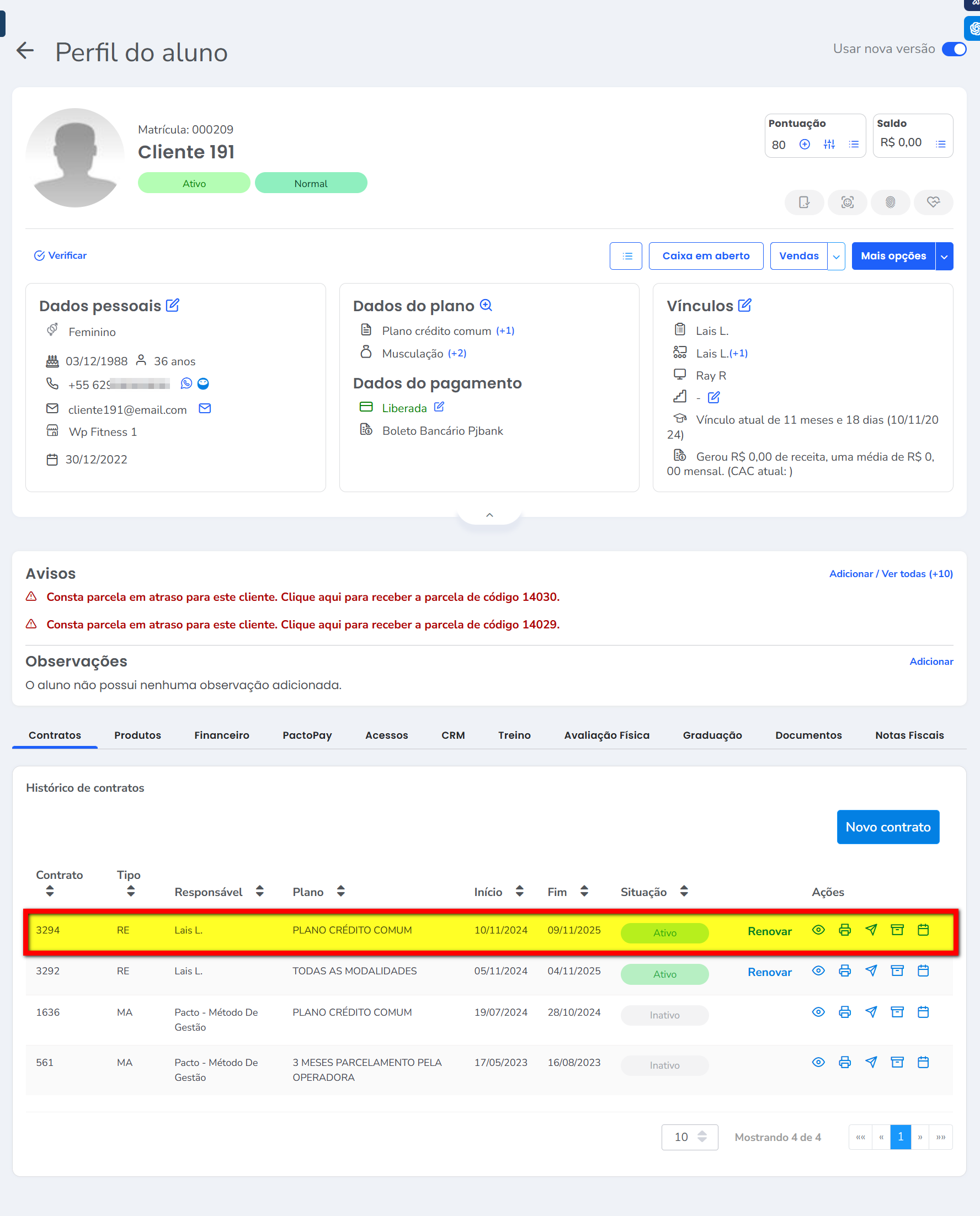Click the Novo contrato button

[887, 827]
